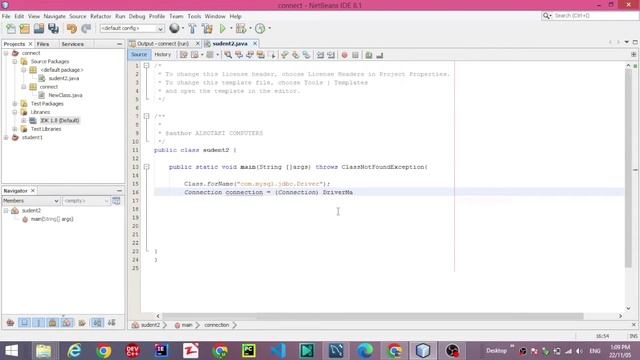Open the default config combo box
640x360 pixels.
tap(132, 28)
